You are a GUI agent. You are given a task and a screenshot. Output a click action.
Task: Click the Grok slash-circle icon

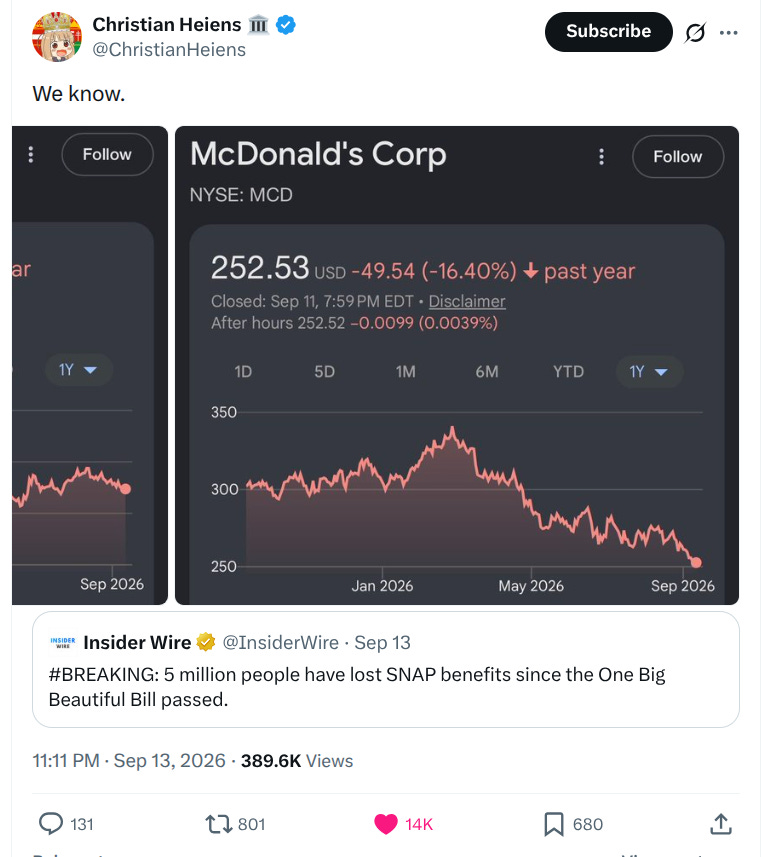click(695, 33)
